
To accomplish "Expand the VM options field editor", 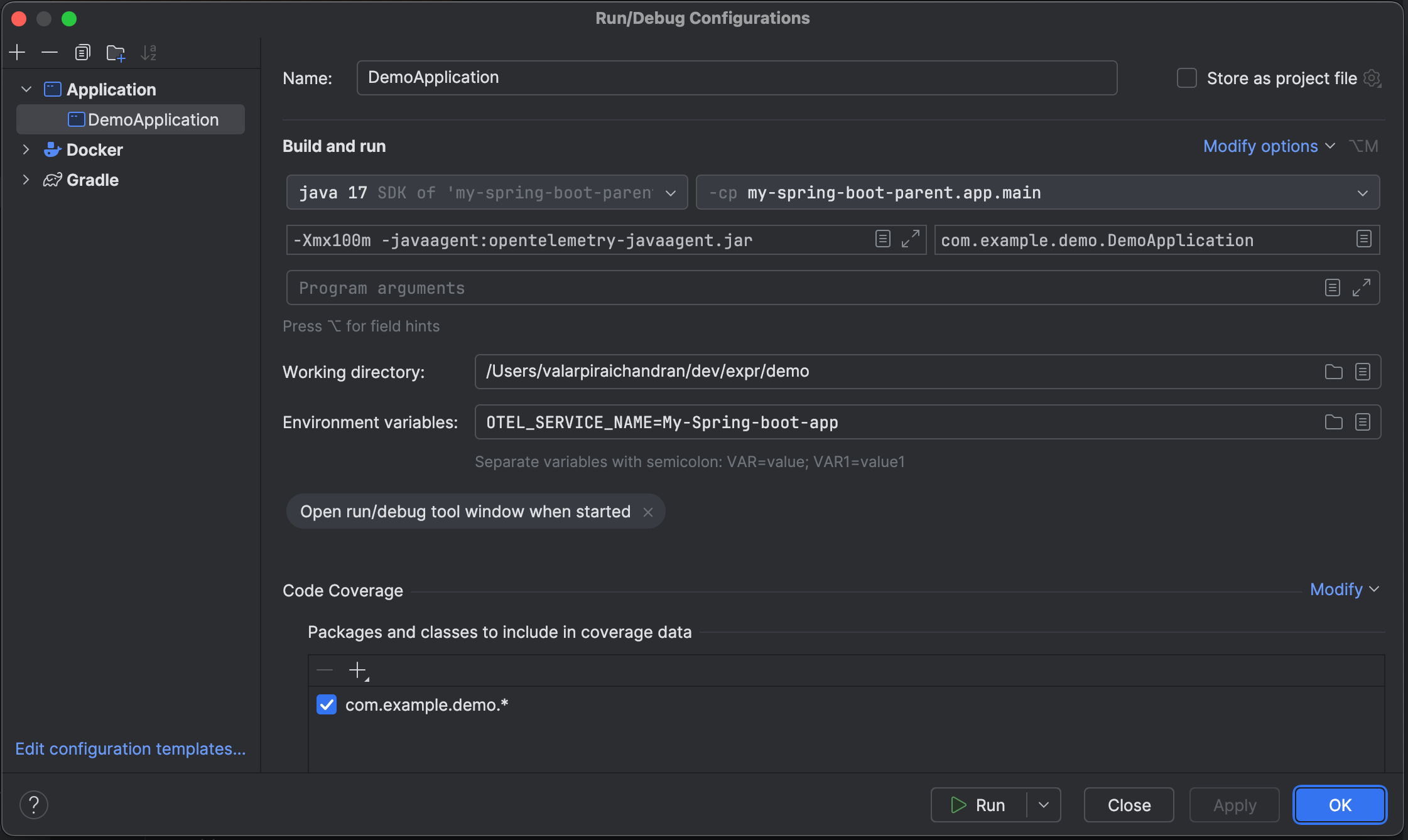I will [x=910, y=239].
